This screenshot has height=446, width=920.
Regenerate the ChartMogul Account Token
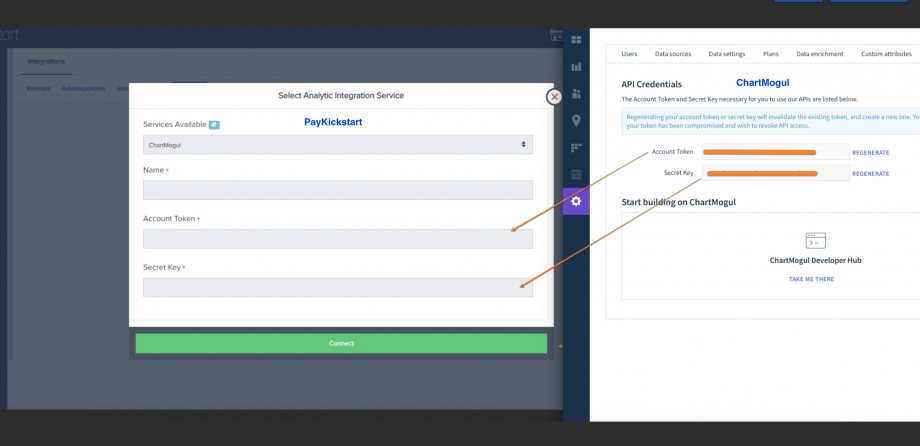871,153
